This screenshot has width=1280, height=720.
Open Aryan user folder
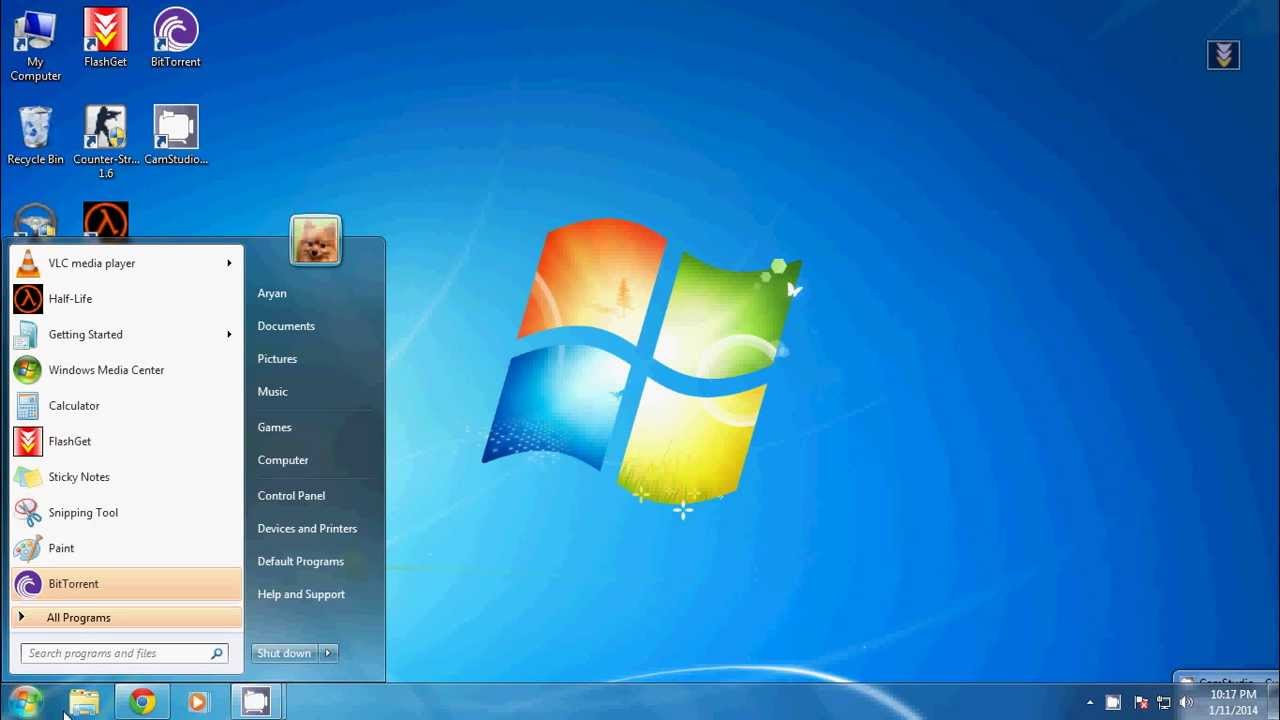pyautogui.click(x=272, y=293)
